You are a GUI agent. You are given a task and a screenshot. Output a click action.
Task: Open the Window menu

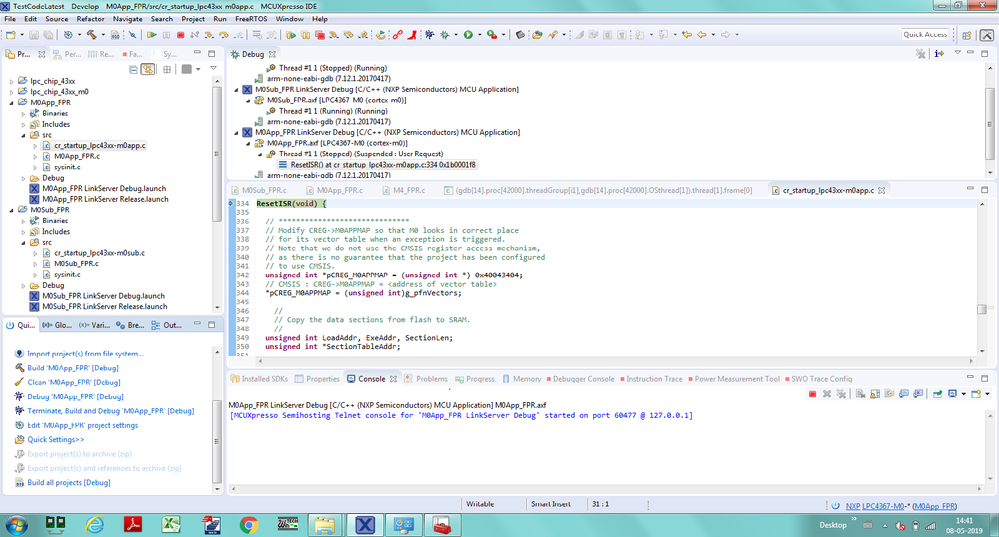[x=289, y=19]
